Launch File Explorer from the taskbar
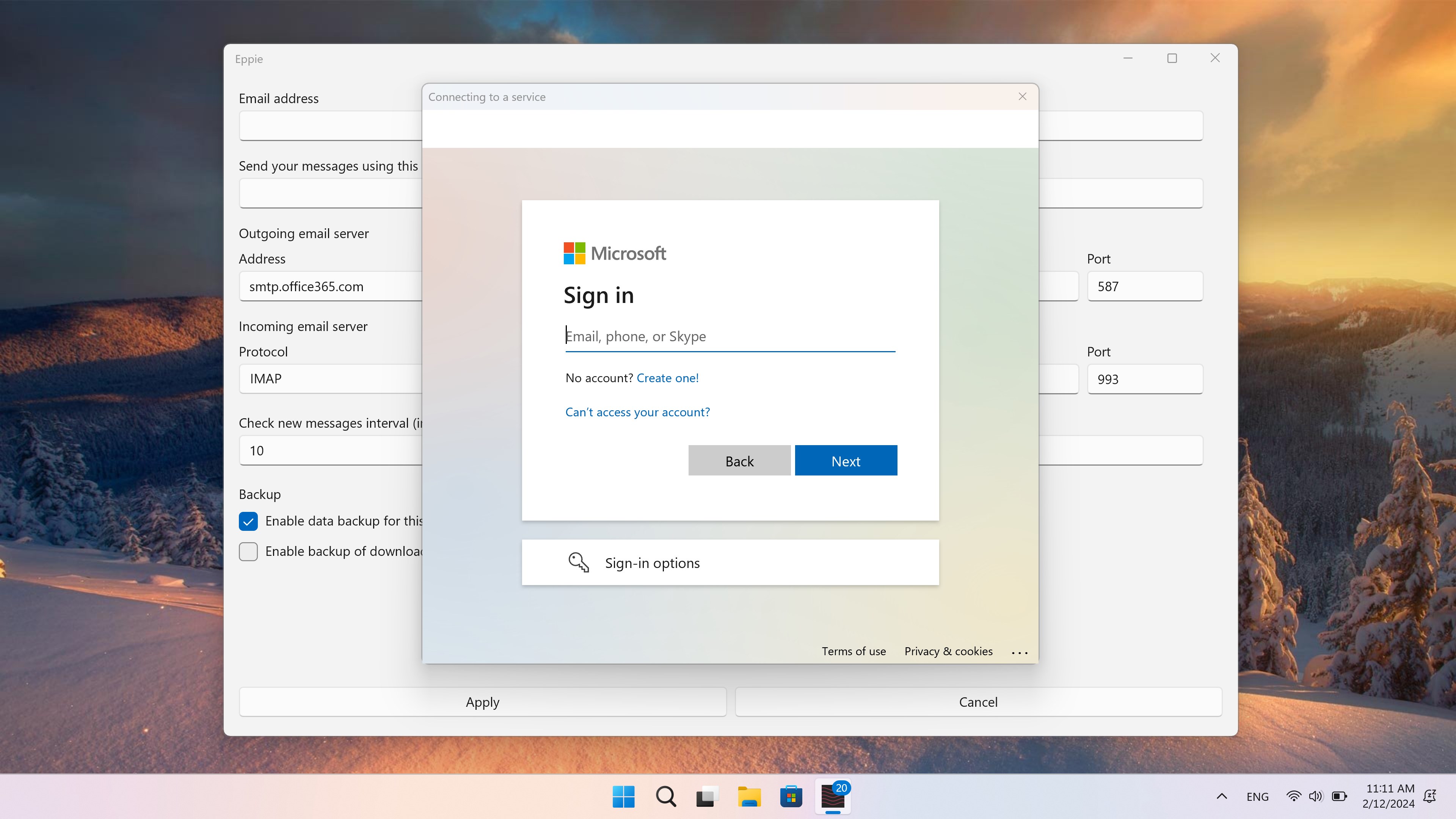This screenshot has width=1456, height=819. tap(749, 796)
